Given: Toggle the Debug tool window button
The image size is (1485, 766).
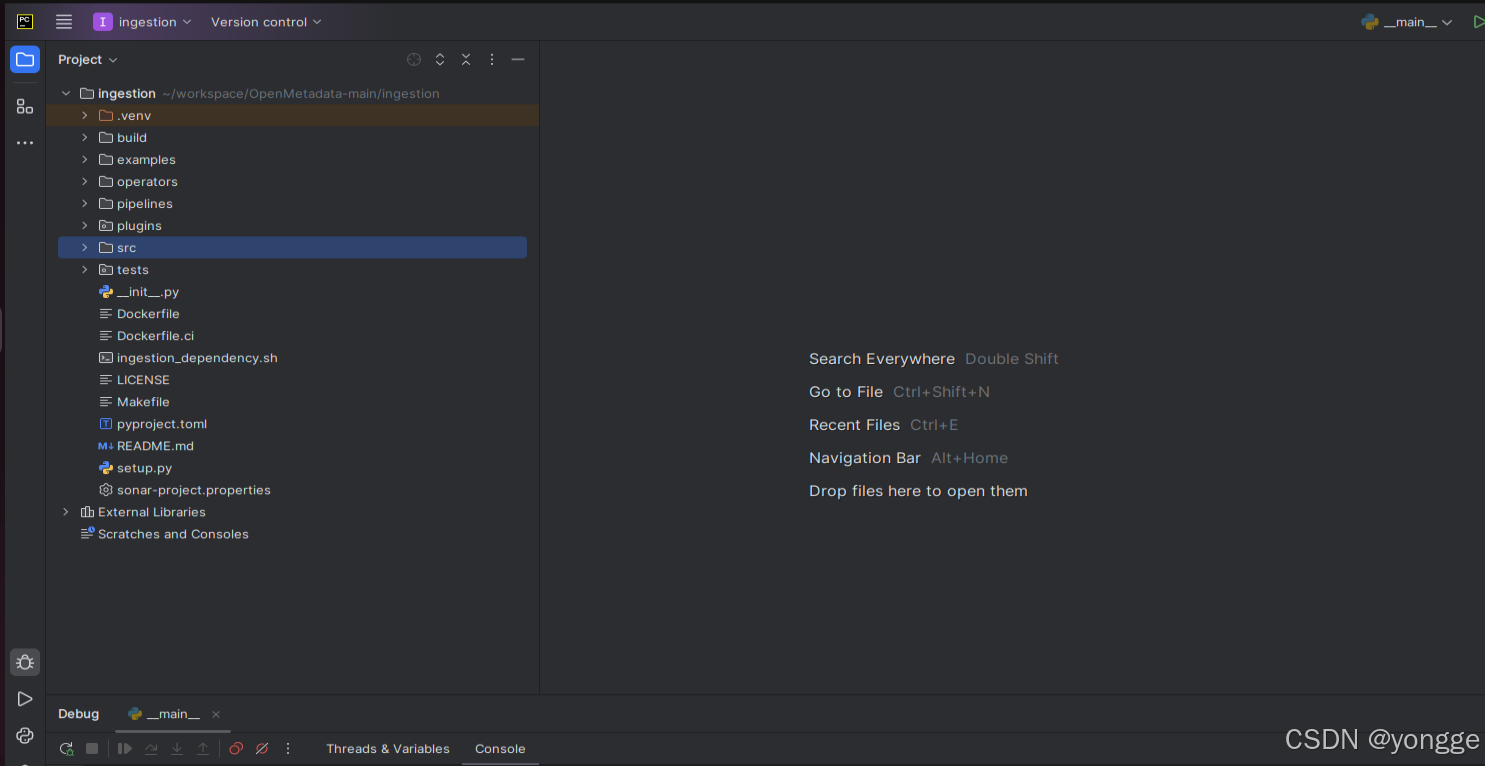Looking at the screenshot, I should 25,662.
